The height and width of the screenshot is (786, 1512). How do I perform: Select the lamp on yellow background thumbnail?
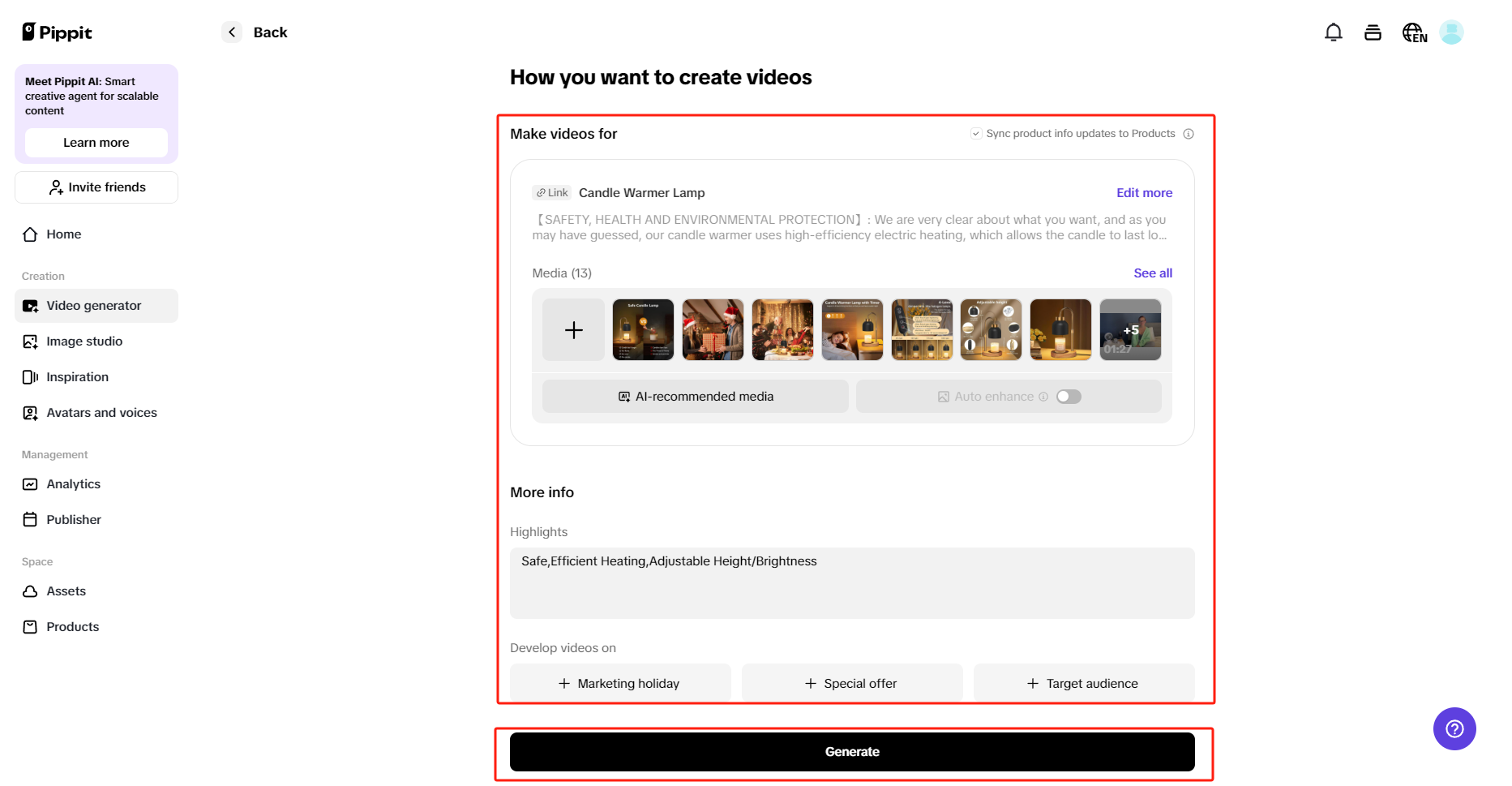1061,330
